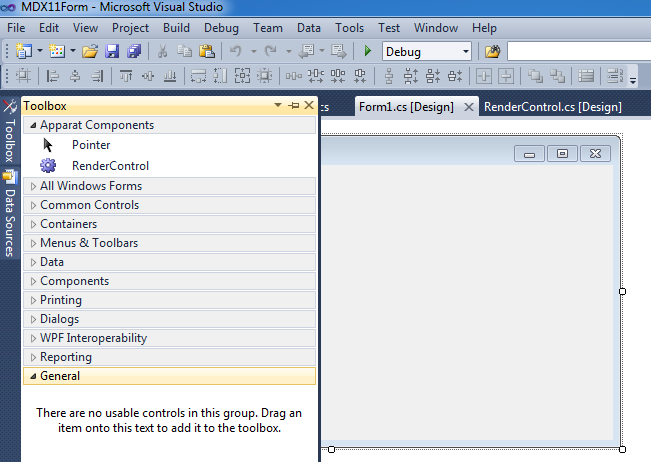Click the find text input field
The image size is (651, 462).
pos(579,51)
